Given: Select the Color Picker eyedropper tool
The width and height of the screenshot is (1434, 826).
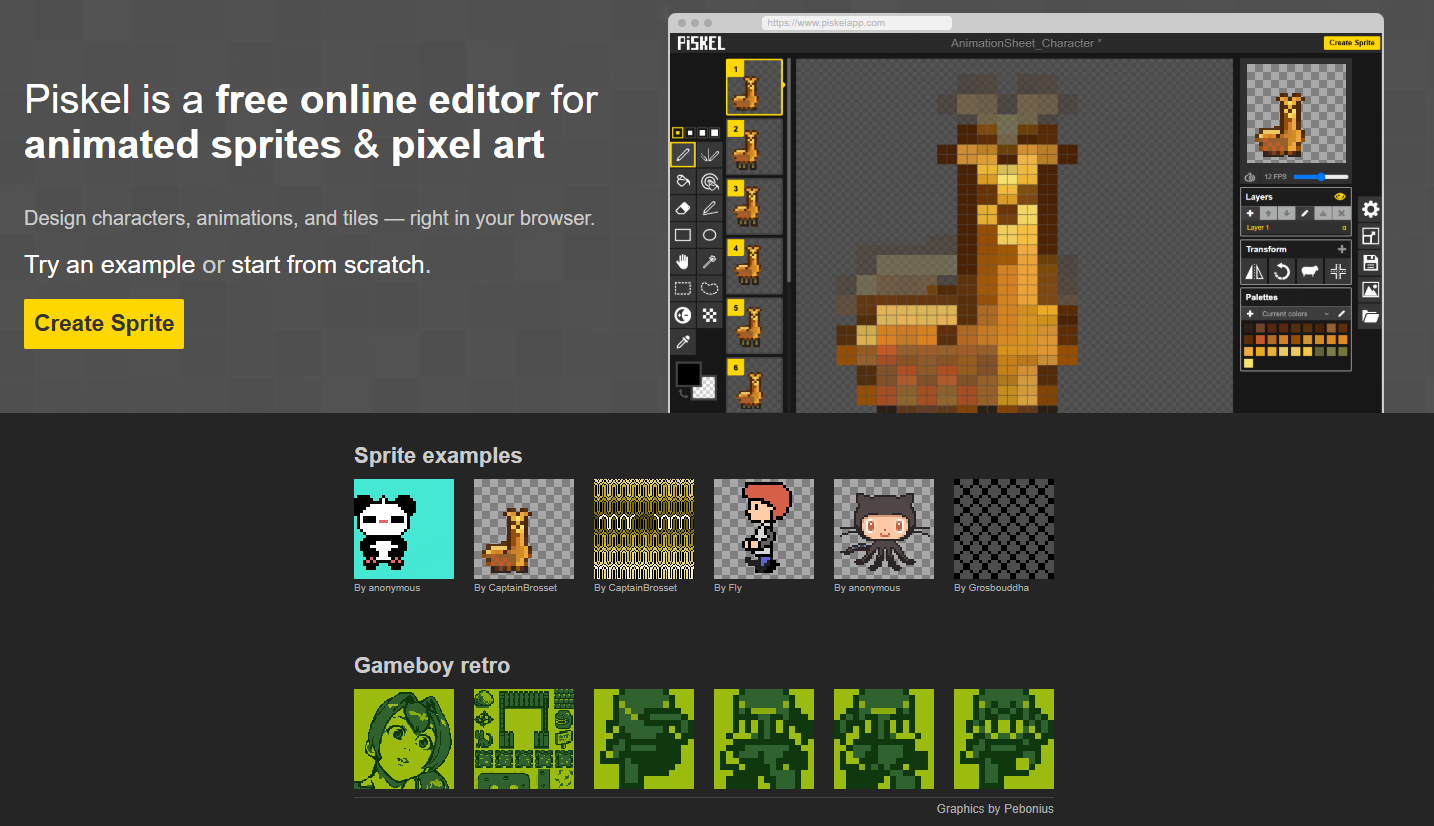Looking at the screenshot, I should tap(683, 342).
